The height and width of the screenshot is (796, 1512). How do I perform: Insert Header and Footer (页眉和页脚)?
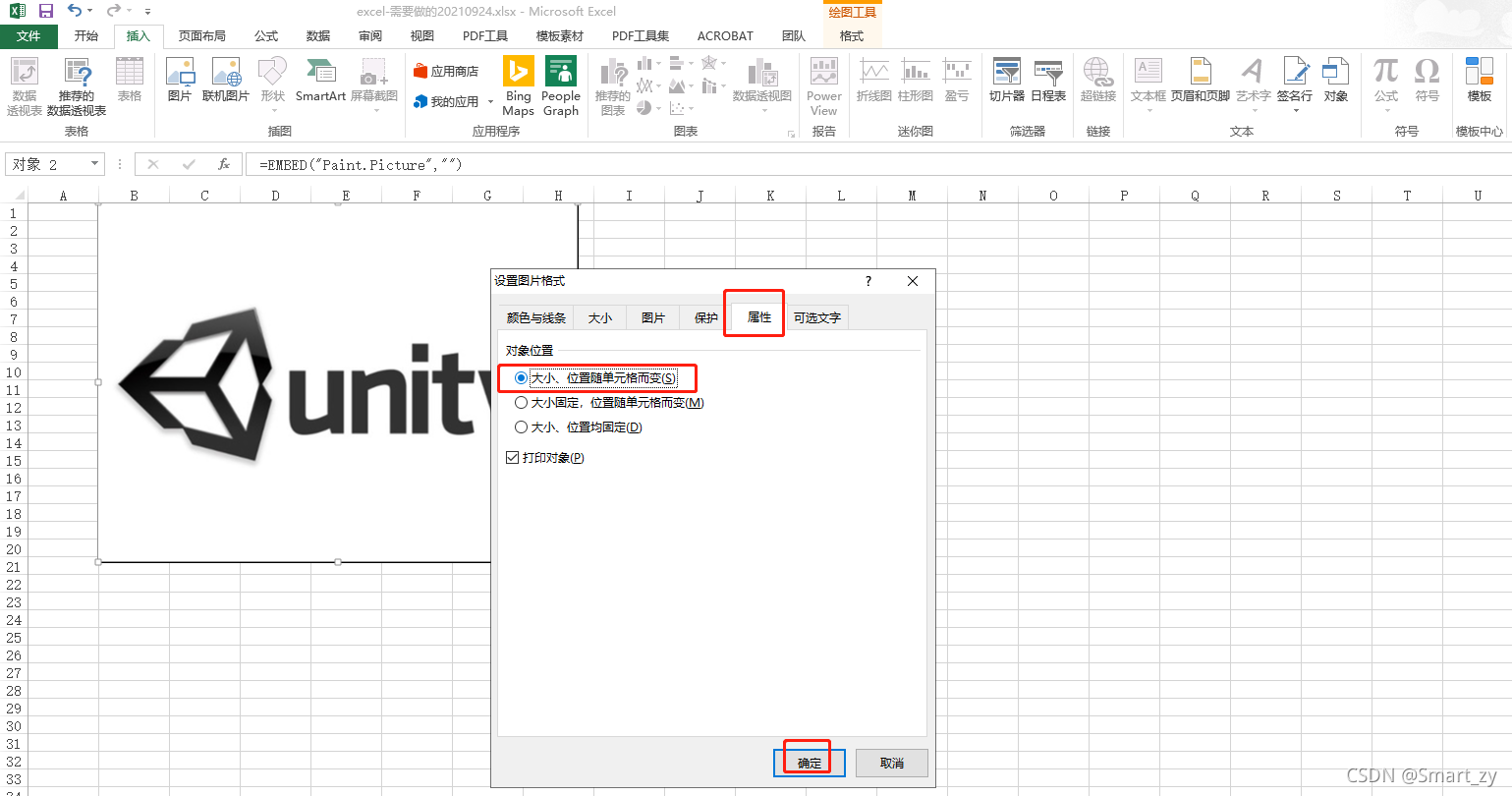click(1201, 80)
